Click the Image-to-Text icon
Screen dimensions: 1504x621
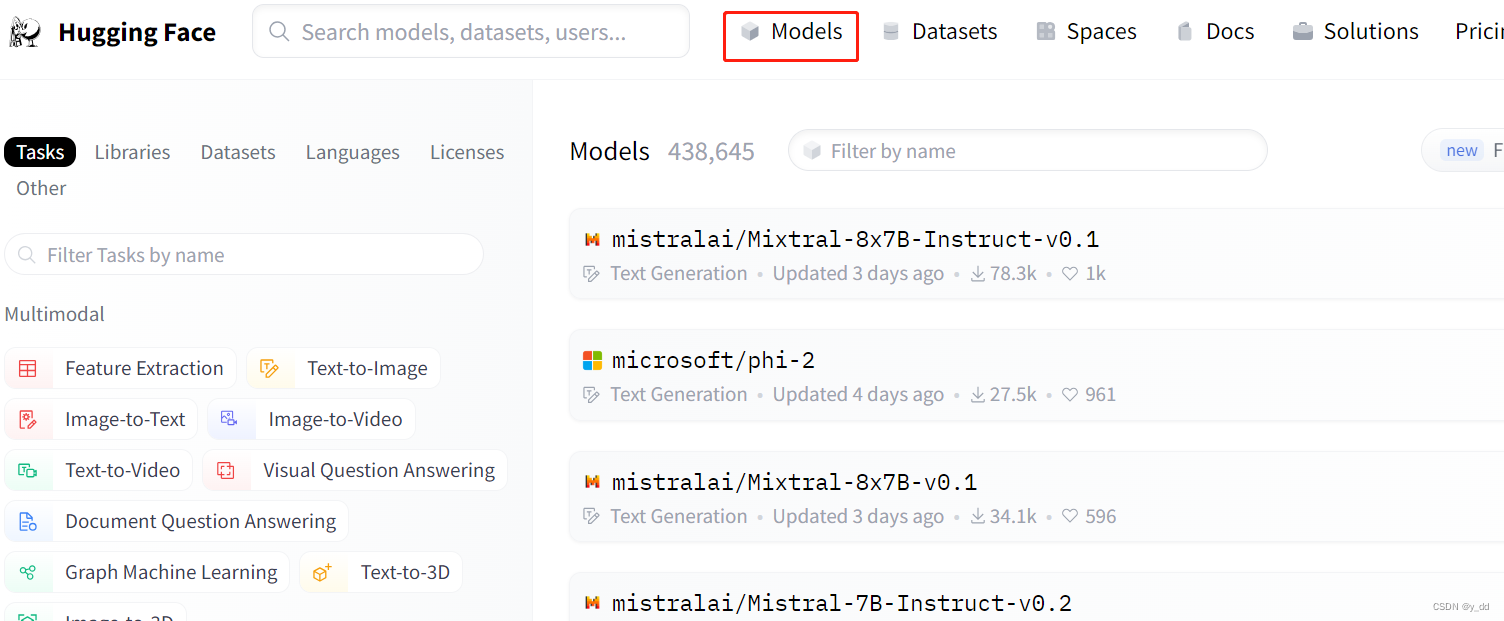pyautogui.click(x=28, y=420)
